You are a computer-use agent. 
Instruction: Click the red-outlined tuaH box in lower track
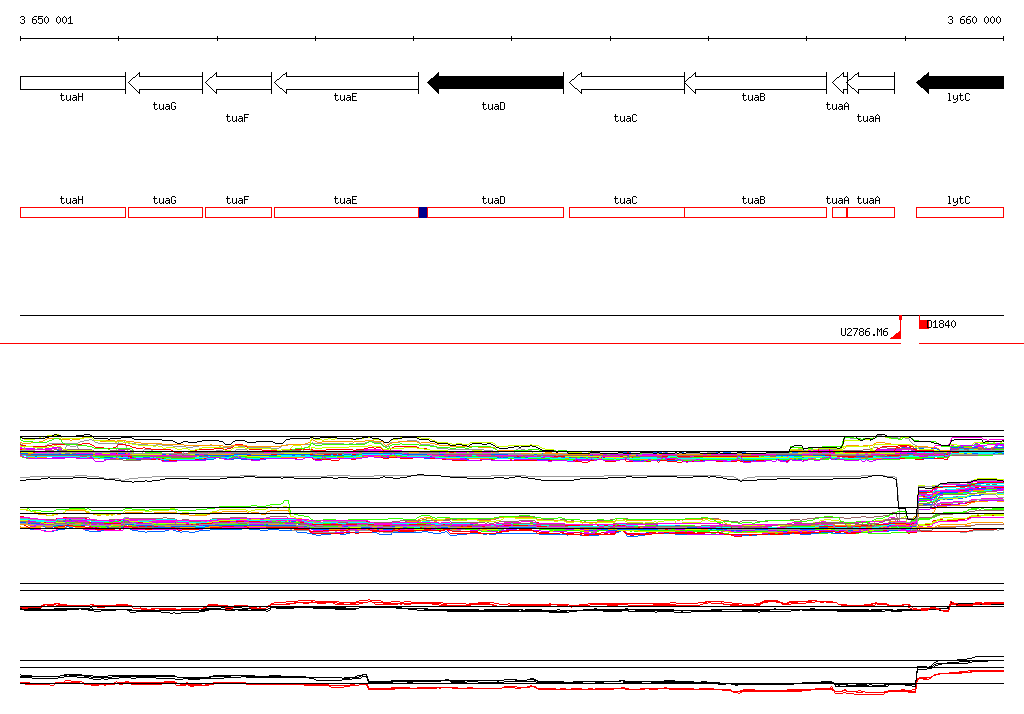[x=72, y=212]
